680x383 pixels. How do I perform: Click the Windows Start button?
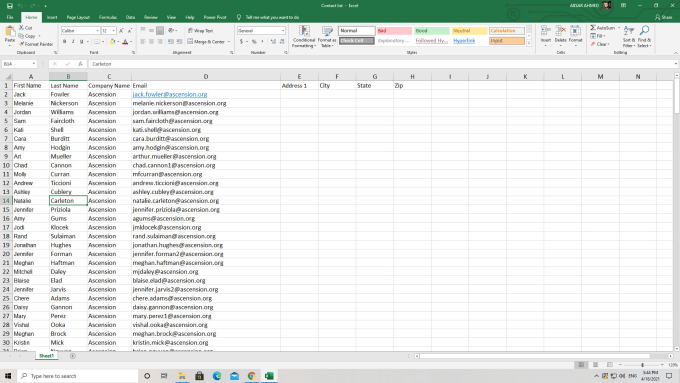tap(8, 376)
